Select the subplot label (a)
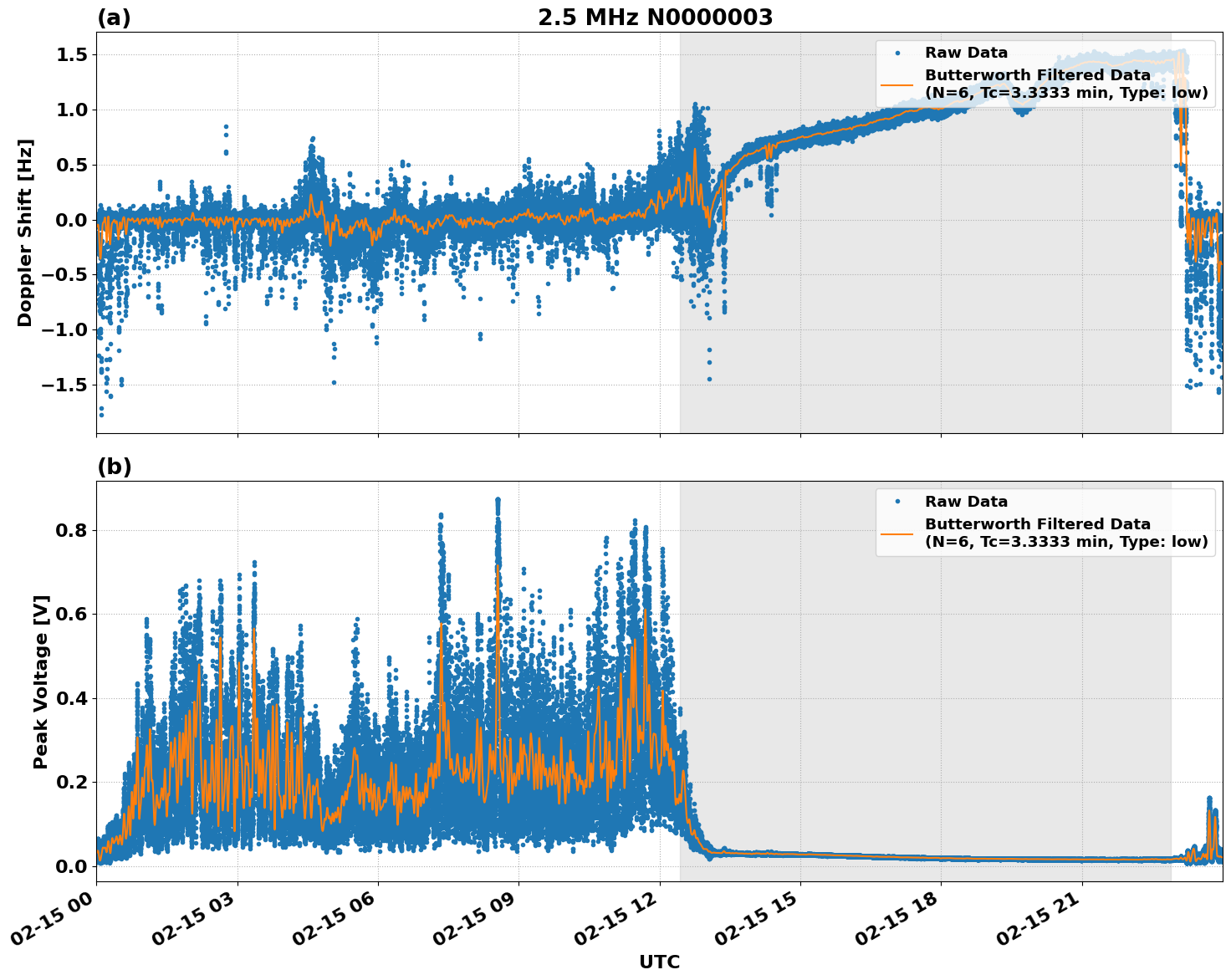This screenshot has width=1231, height=980. coord(115,15)
